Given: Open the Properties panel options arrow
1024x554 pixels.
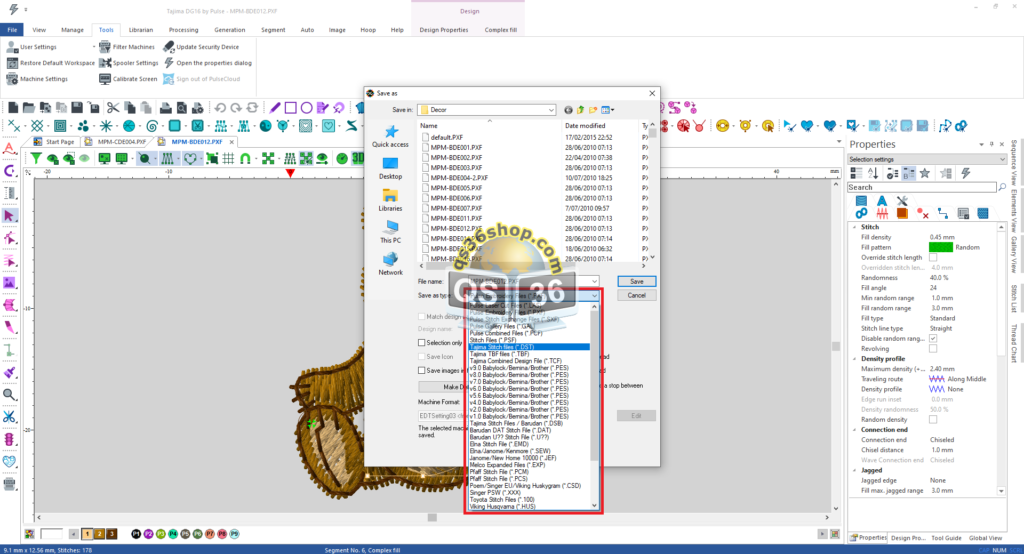Looking at the screenshot, I should pos(981,144).
